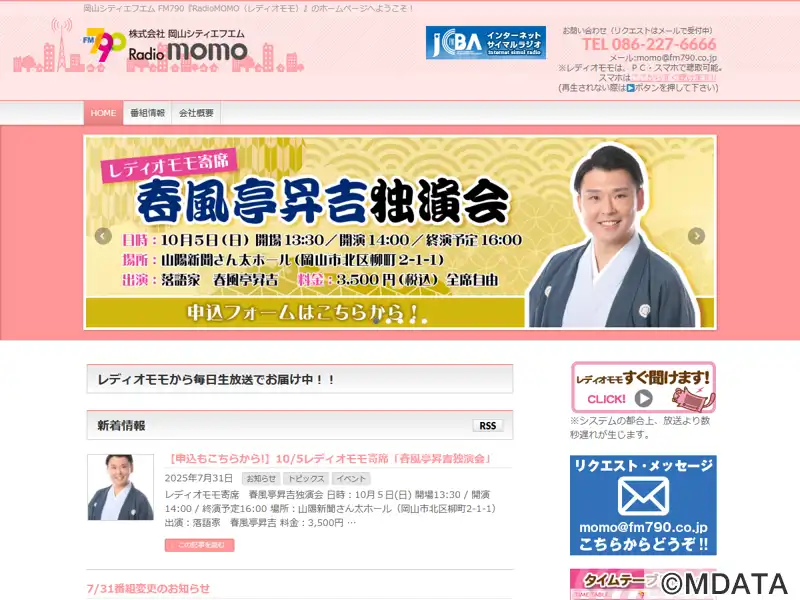This screenshot has width=800, height=600.
Task: Open the 番組情報 menu item
Action: tap(147, 113)
